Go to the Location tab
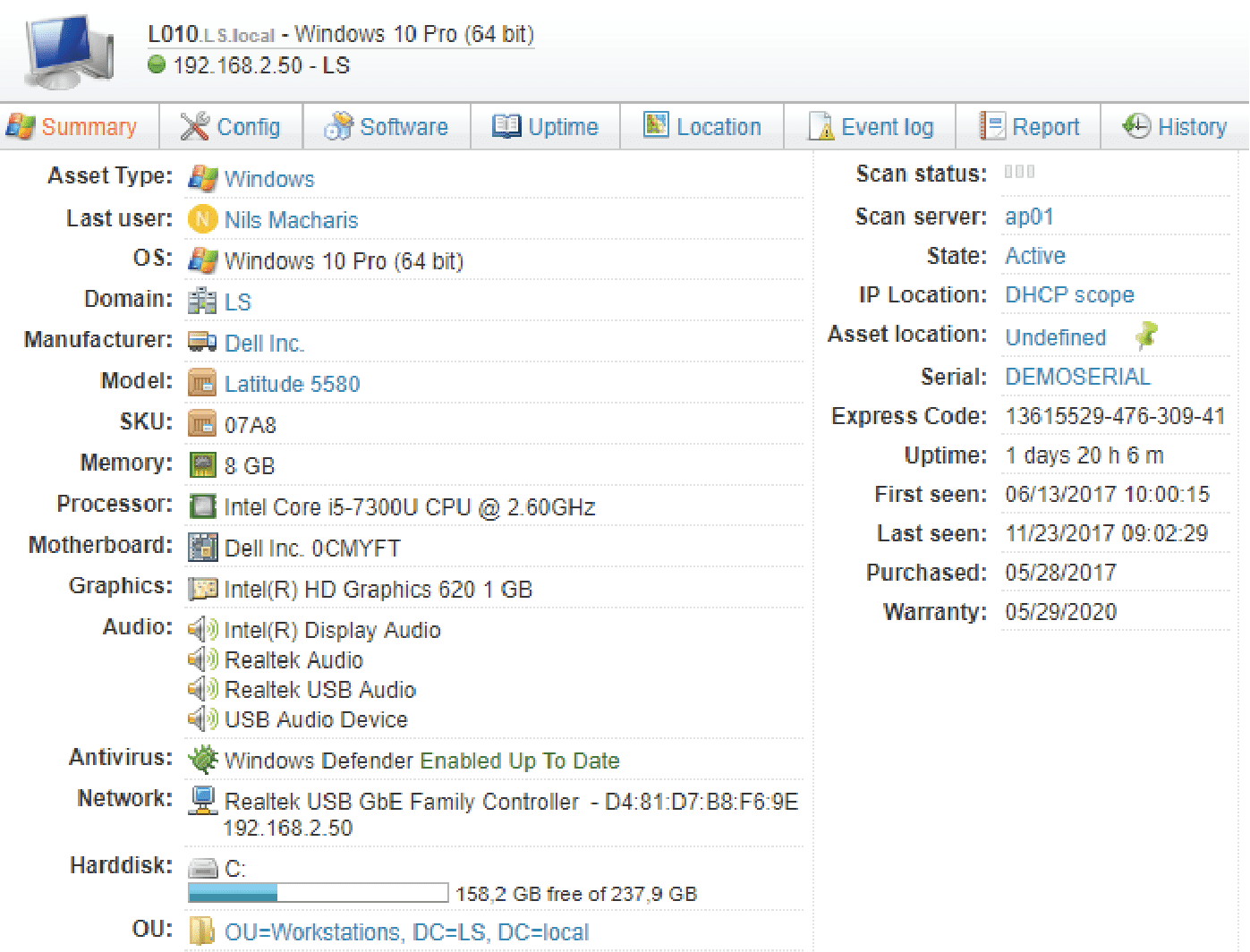Image resolution: width=1250 pixels, height=952 pixels. click(702, 127)
